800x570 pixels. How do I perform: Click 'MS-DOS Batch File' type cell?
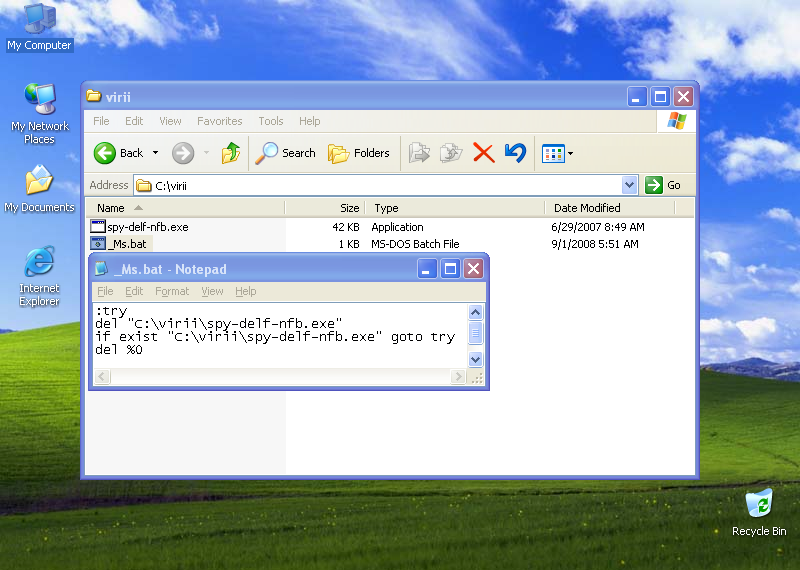tap(415, 244)
